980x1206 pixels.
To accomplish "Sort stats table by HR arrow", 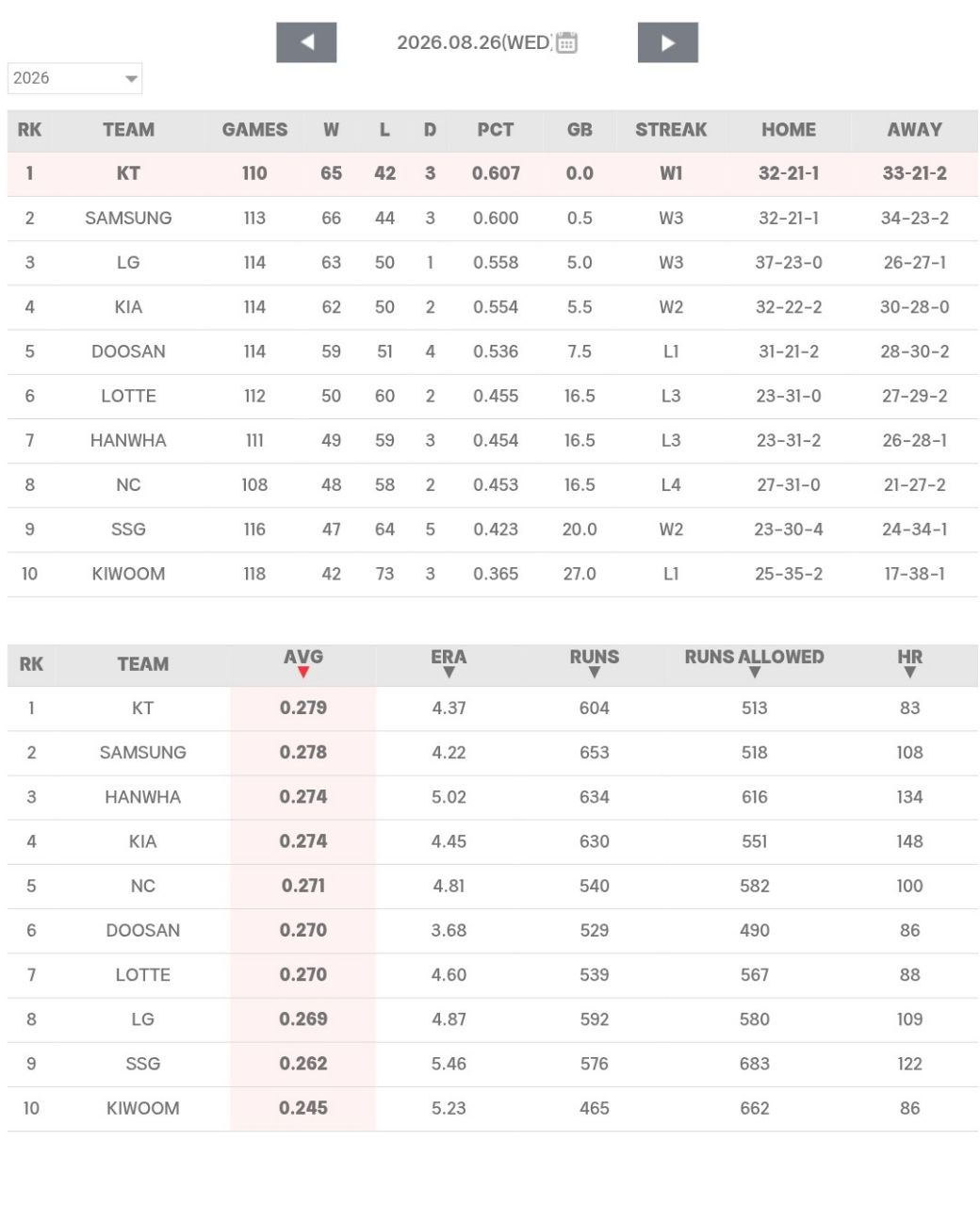I will point(909,673).
